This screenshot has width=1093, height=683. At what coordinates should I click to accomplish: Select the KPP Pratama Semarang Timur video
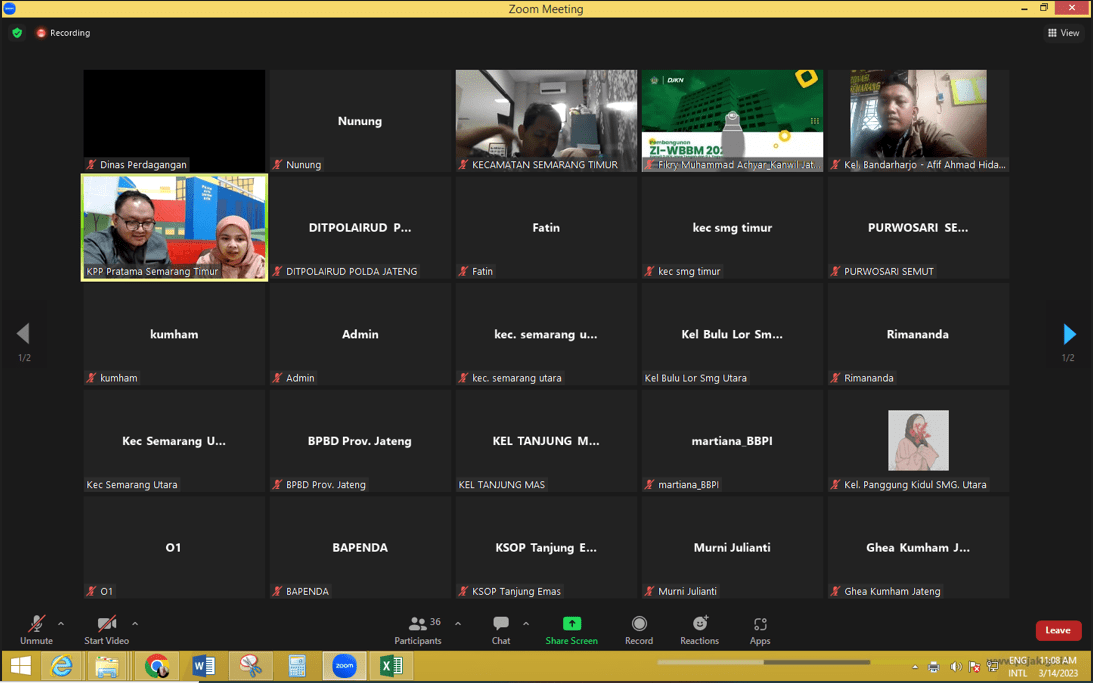click(174, 227)
